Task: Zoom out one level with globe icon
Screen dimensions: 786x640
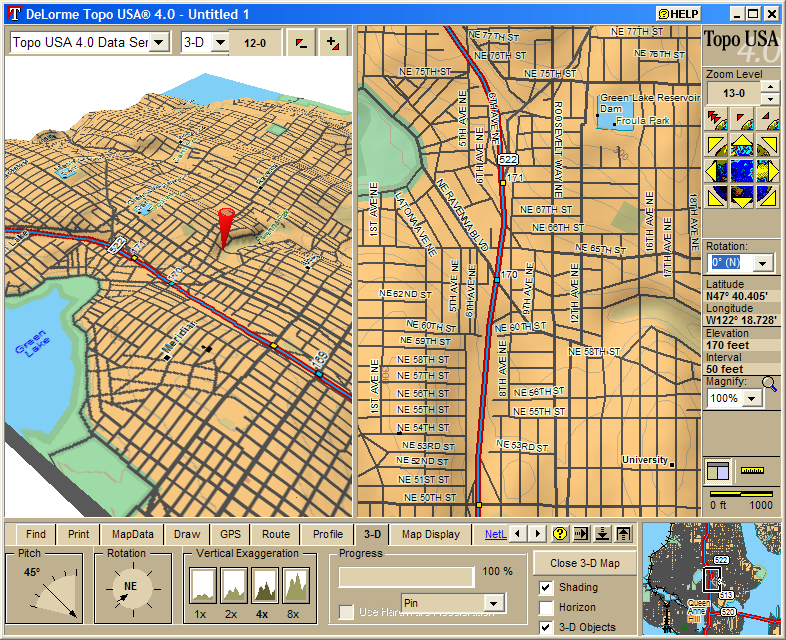Action: (741, 119)
